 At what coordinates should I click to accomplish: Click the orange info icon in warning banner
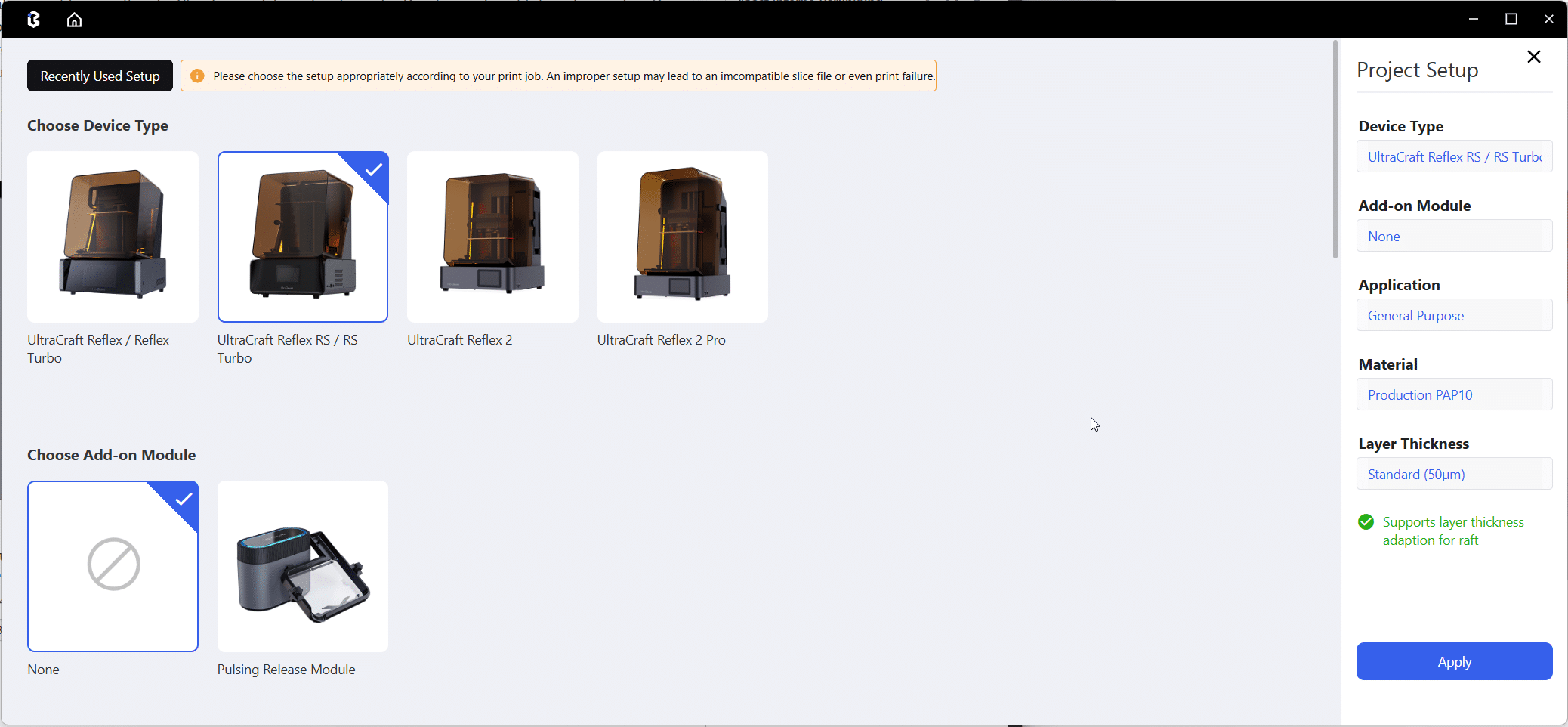click(x=197, y=76)
